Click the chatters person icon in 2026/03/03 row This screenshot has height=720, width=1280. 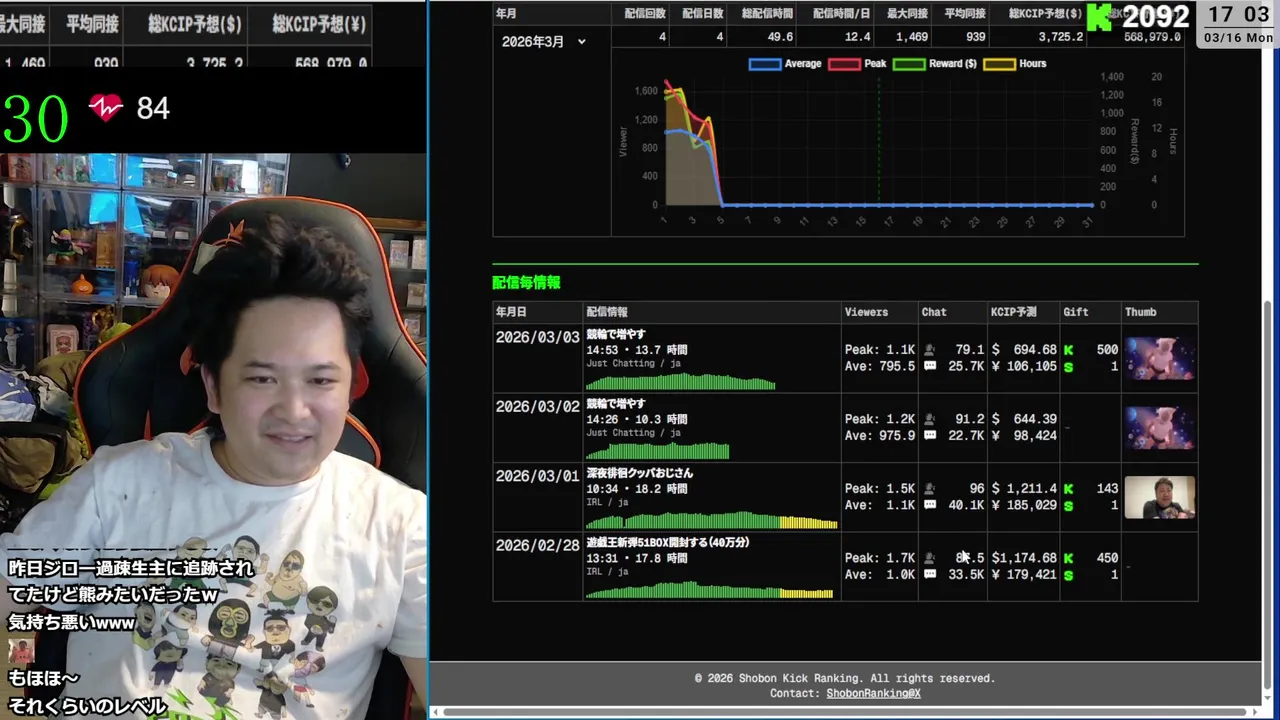click(930, 350)
